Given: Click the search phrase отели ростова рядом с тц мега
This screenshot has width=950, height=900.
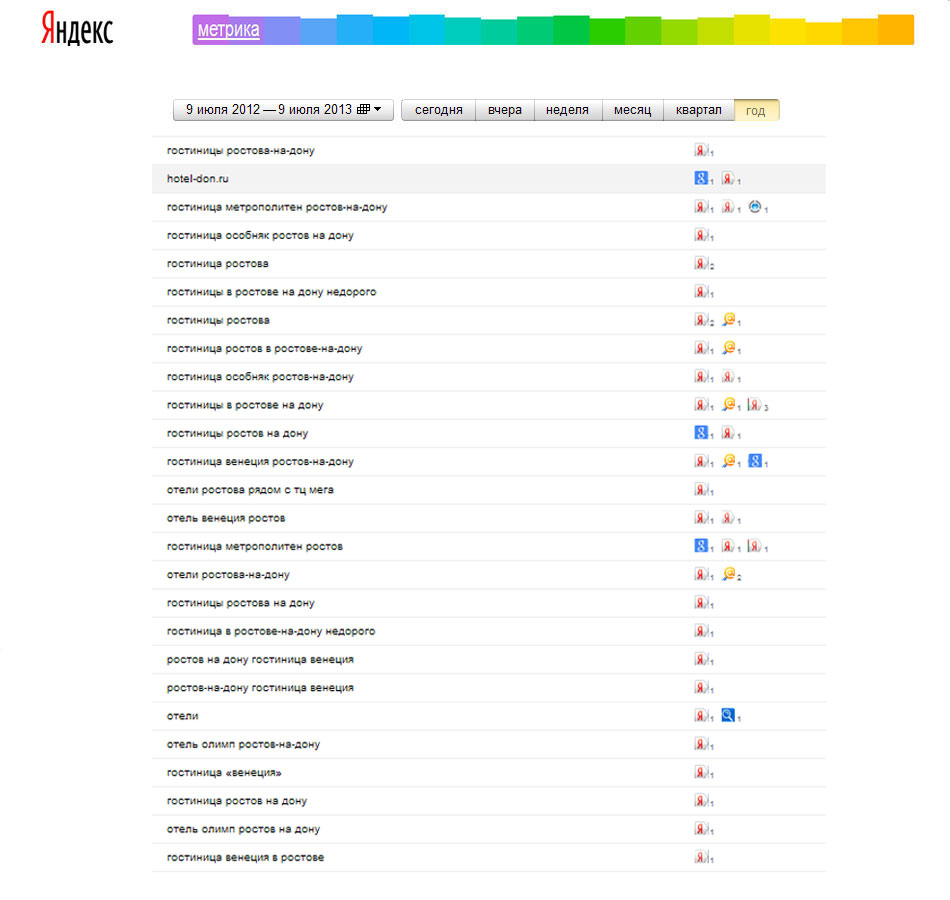Looking at the screenshot, I should tap(250, 490).
